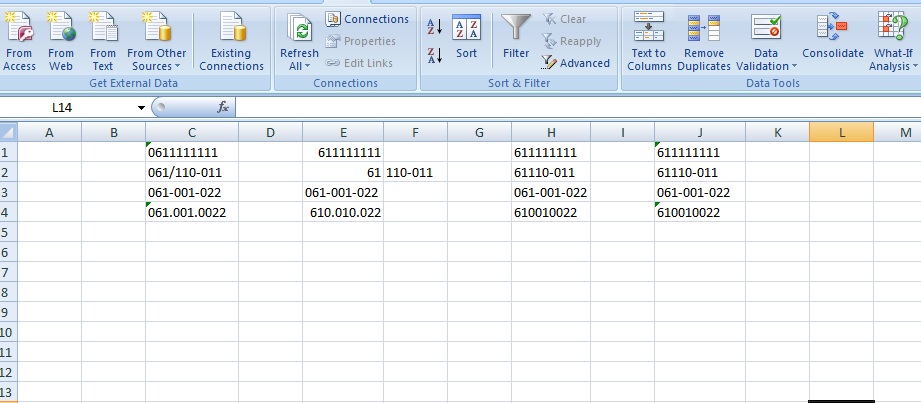Select cell C4 with 061.001.0022
921x403 pixels.
[x=192, y=212]
